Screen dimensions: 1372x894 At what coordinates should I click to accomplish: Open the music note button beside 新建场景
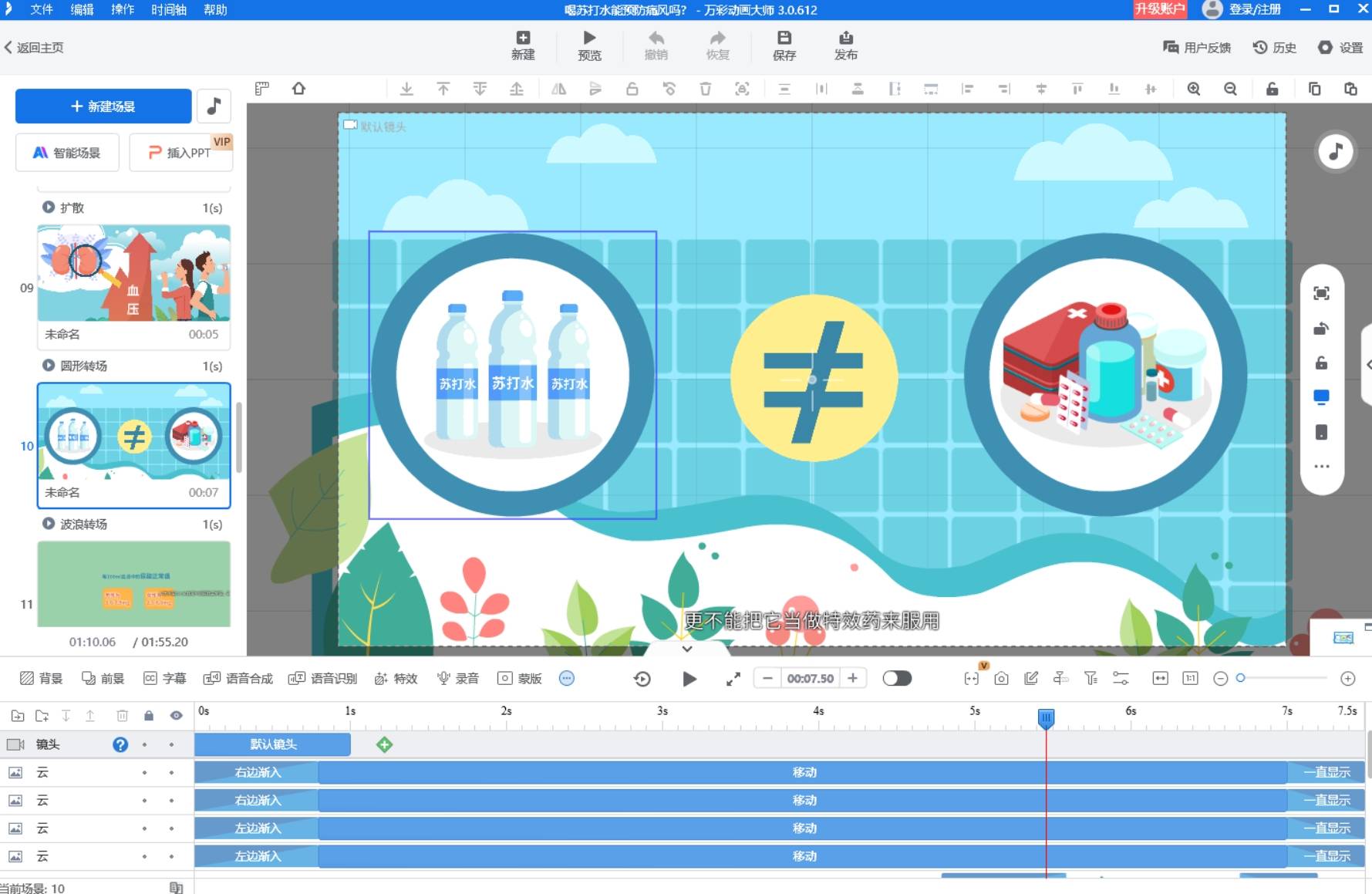pos(214,106)
